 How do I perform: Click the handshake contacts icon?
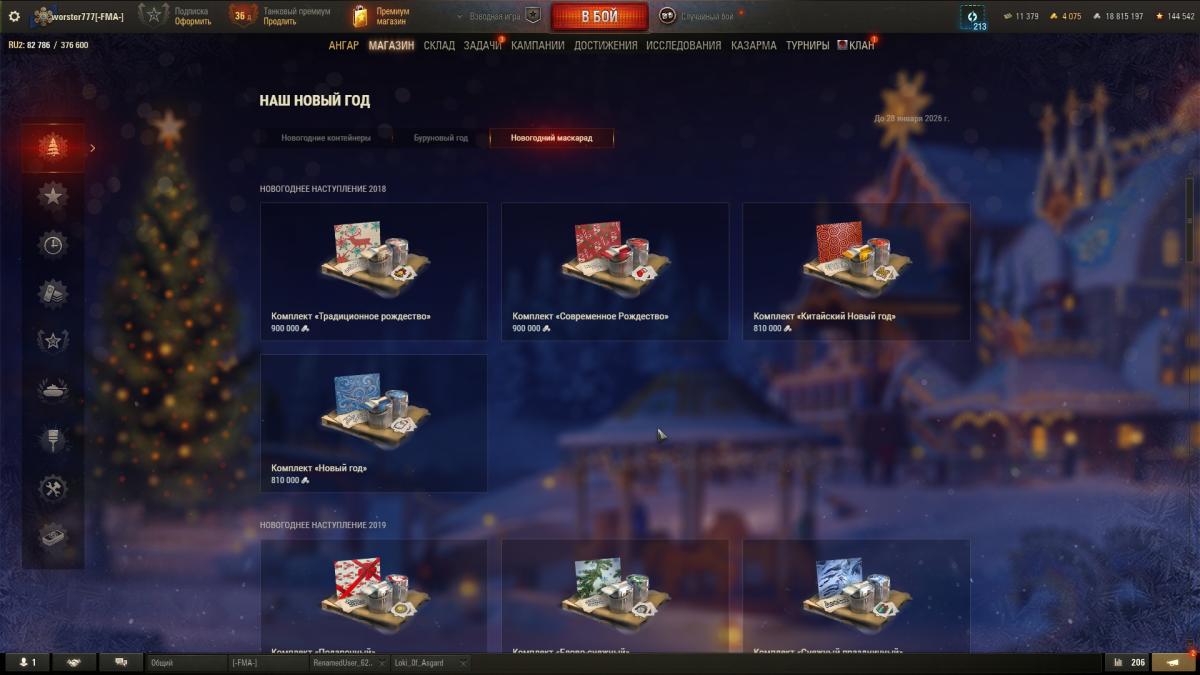pyautogui.click(x=73, y=663)
